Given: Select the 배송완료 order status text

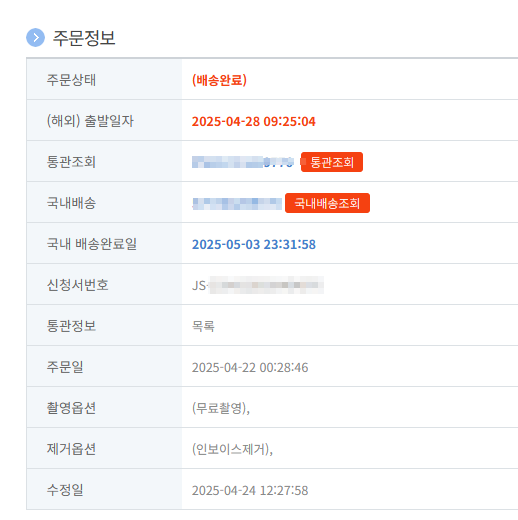Looking at the screenshot, I should (x=219, y=80).
